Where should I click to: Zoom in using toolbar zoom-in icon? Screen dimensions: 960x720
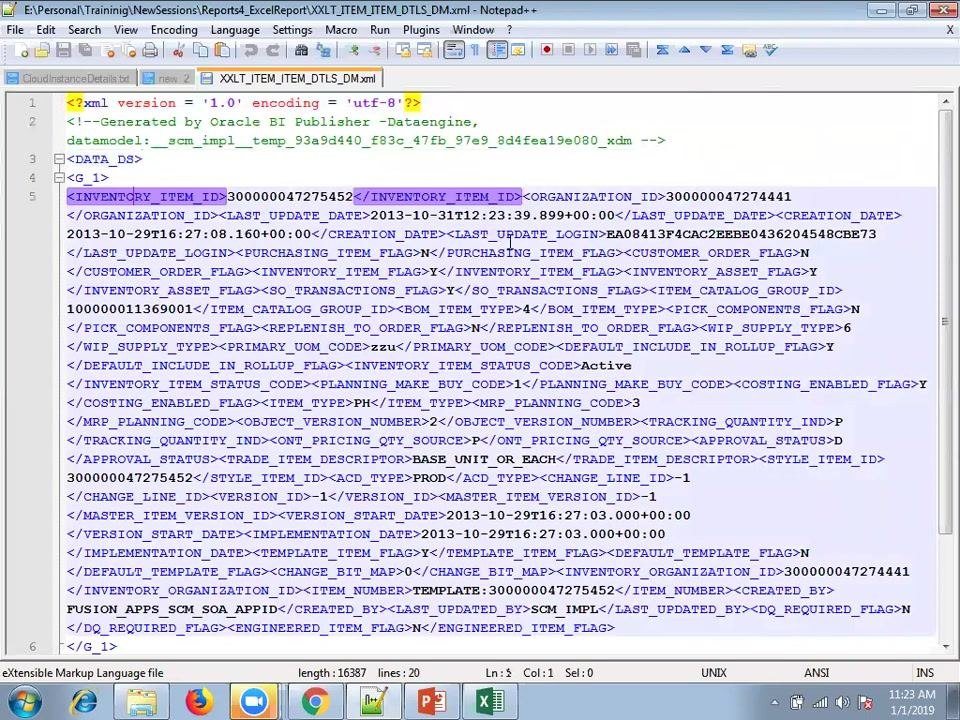353,51
